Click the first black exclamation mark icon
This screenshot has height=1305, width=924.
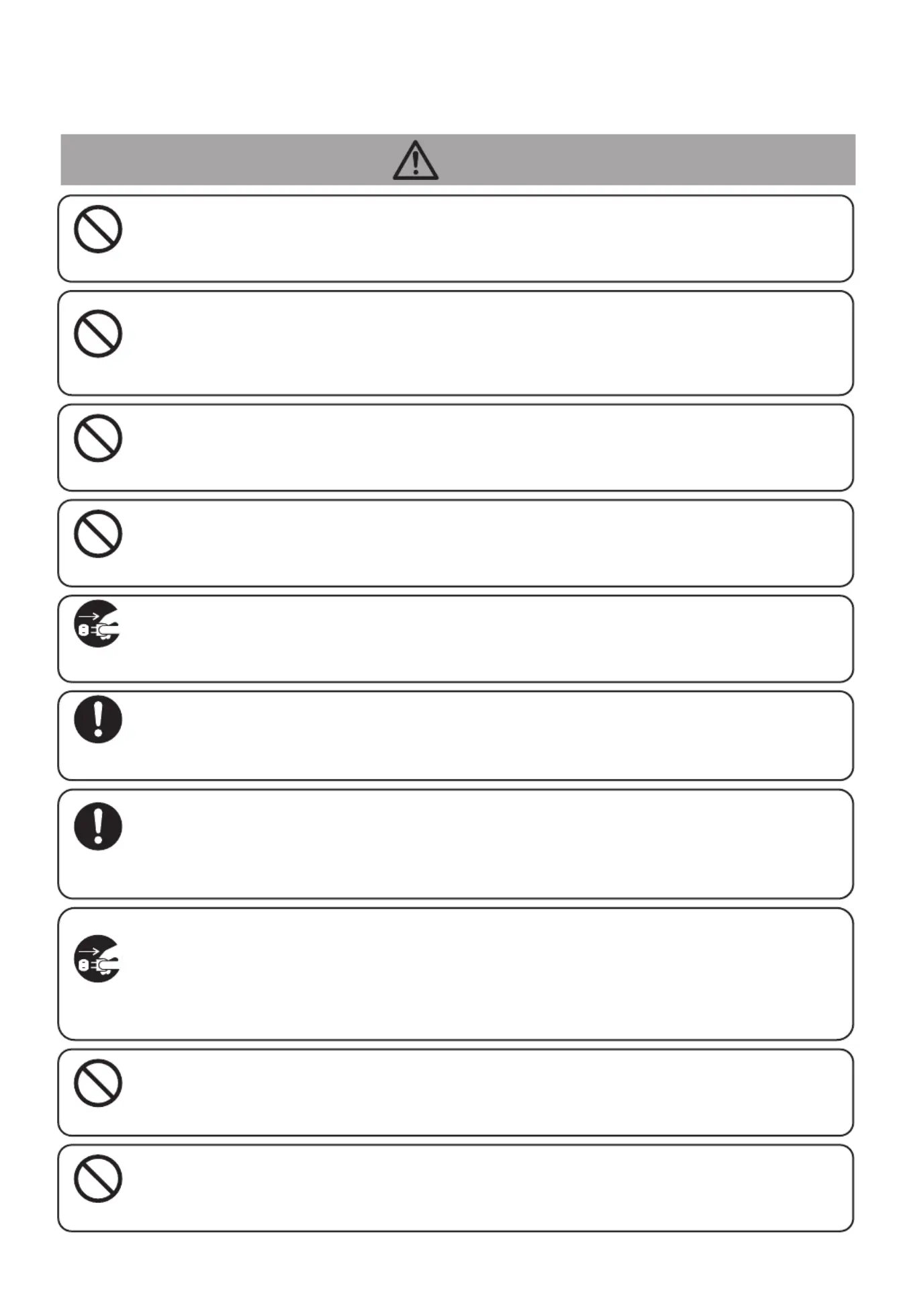coord(98,719)
